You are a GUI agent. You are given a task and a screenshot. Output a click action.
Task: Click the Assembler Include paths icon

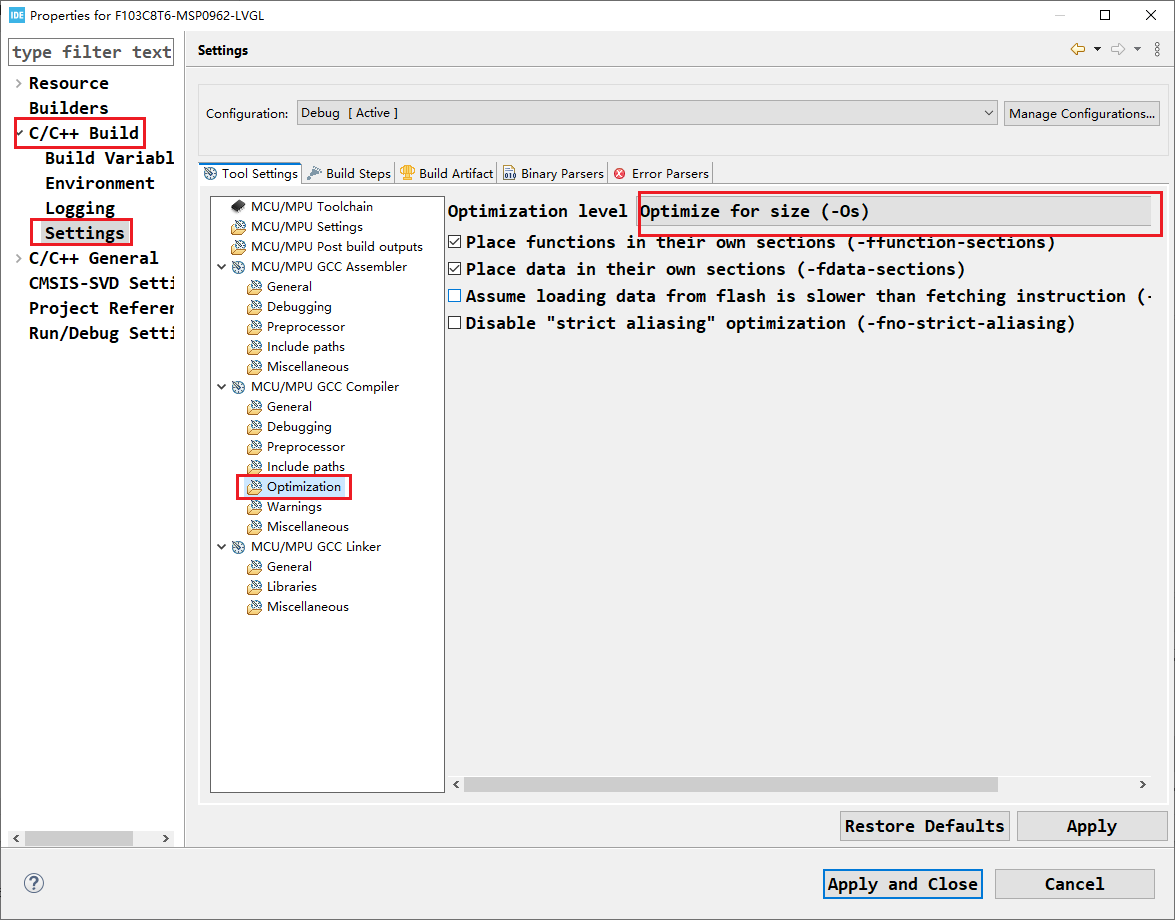pos(255,347)
